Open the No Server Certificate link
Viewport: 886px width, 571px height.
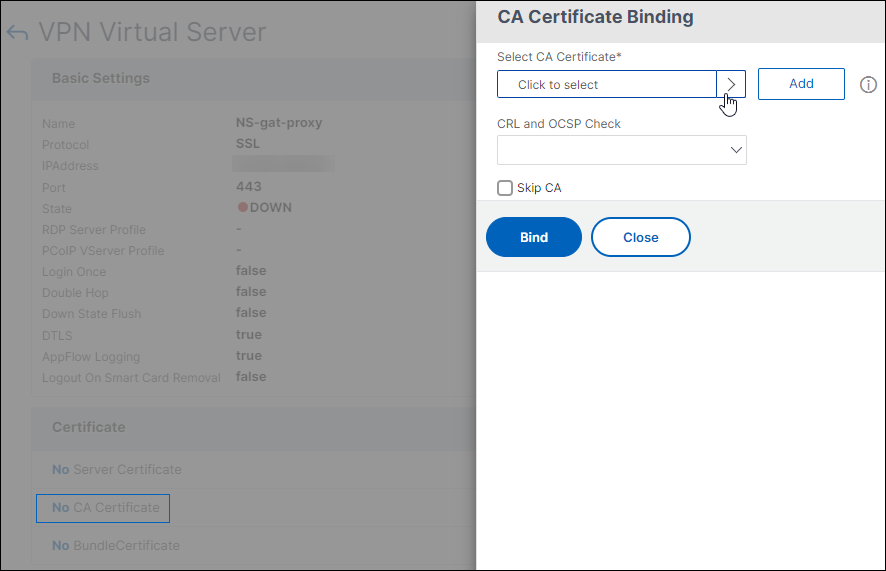click(x=117, y=469)
